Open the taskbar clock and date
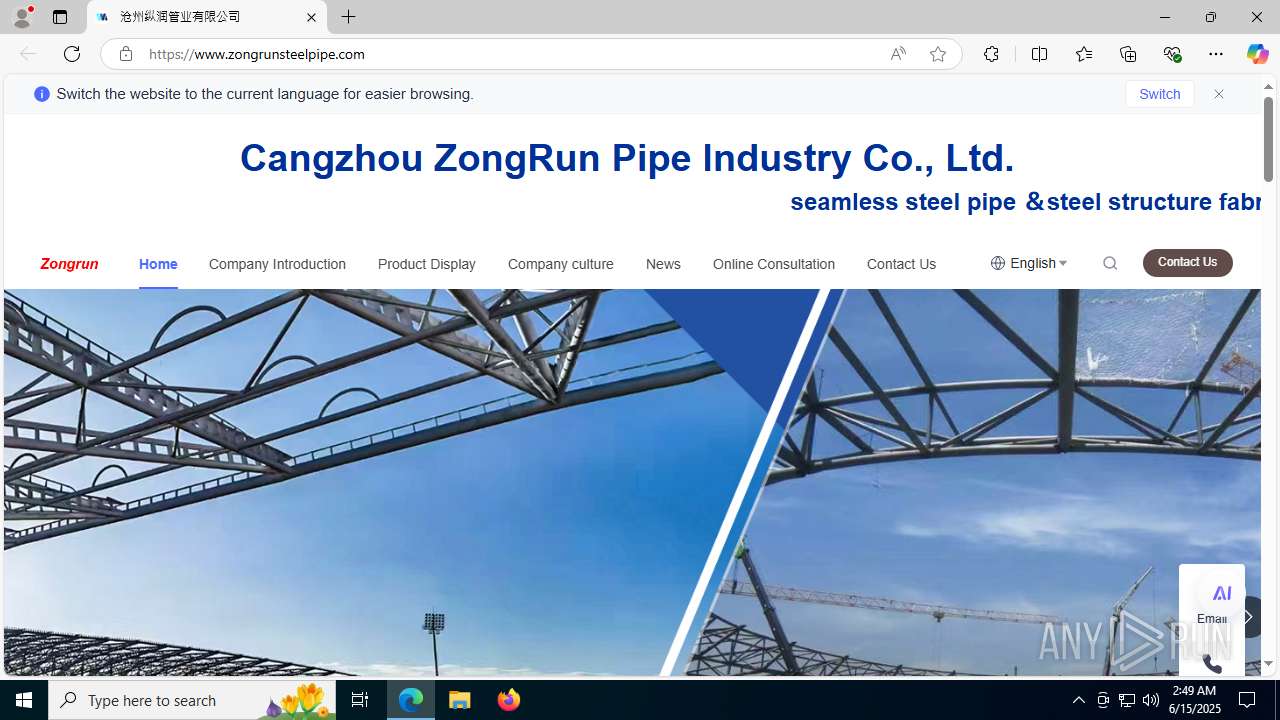This screenshot has width=1280, height=720. click(x=1195, y=700)
